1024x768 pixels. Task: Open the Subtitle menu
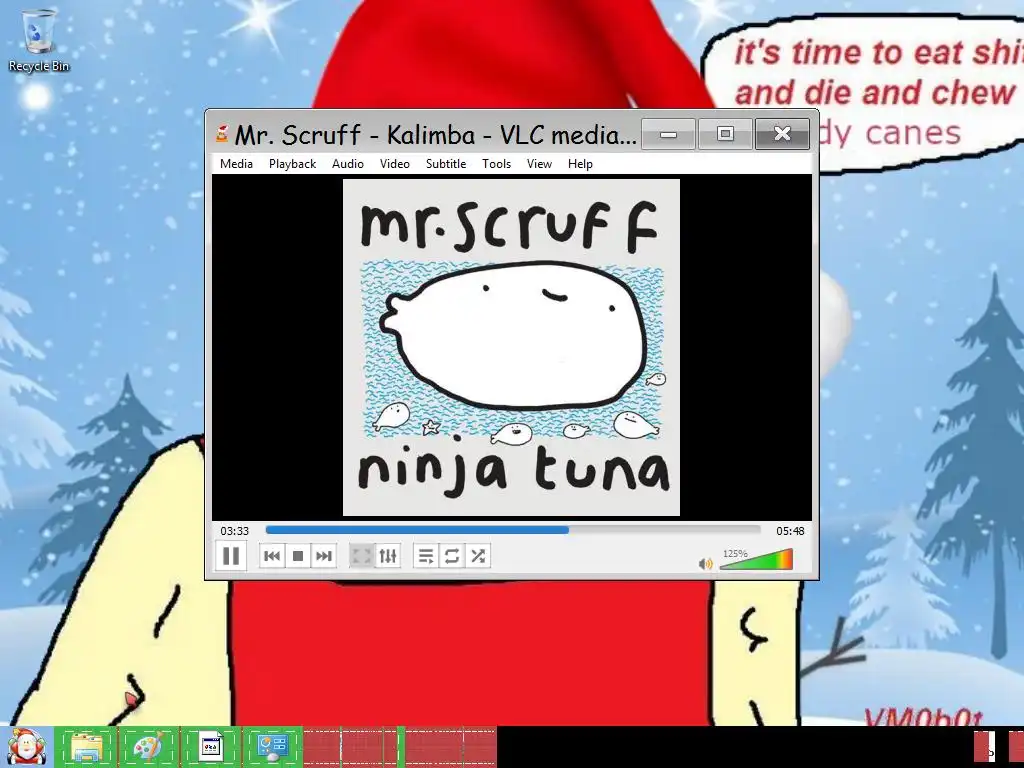tap(446, 164)
